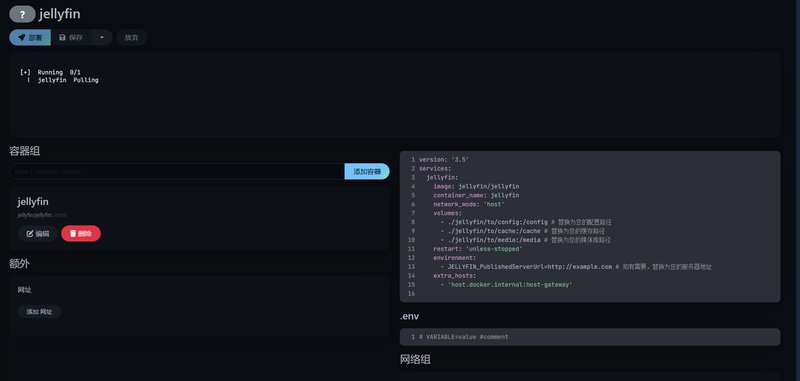Click the gray question-mark status badge
Screen dimensions: 800x381
[x=22, y=14]
